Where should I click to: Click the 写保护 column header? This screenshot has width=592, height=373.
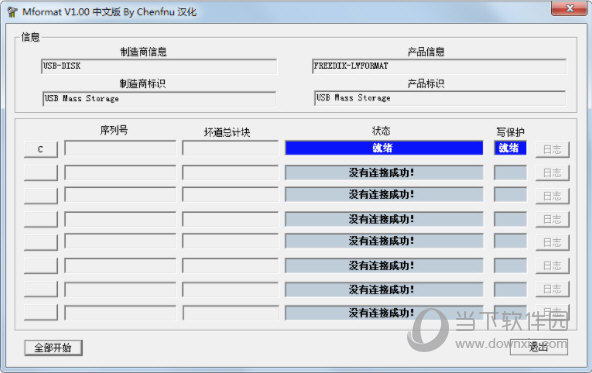(x=510, y=132)
